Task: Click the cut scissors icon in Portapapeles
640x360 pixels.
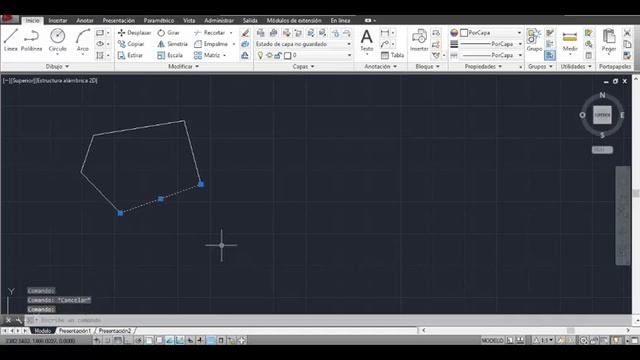Action: click(x=627, y=33)
